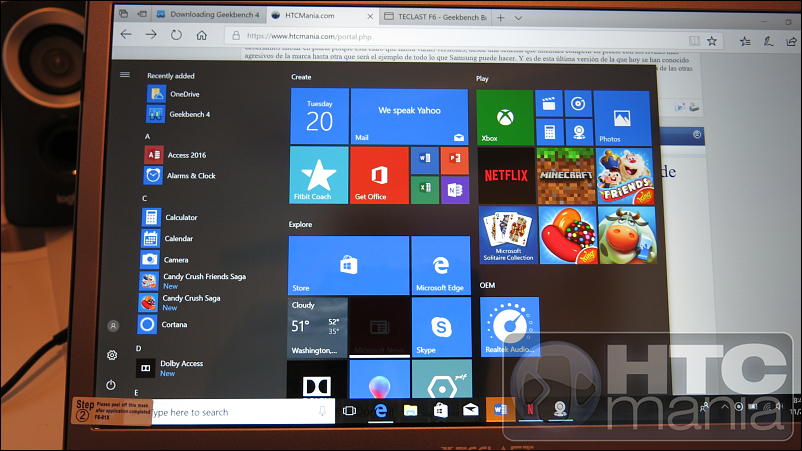Image resolution: width=802 pixels, height=451 pixels.
Task: Open Word from the taskbar
Action: [501, 409]
